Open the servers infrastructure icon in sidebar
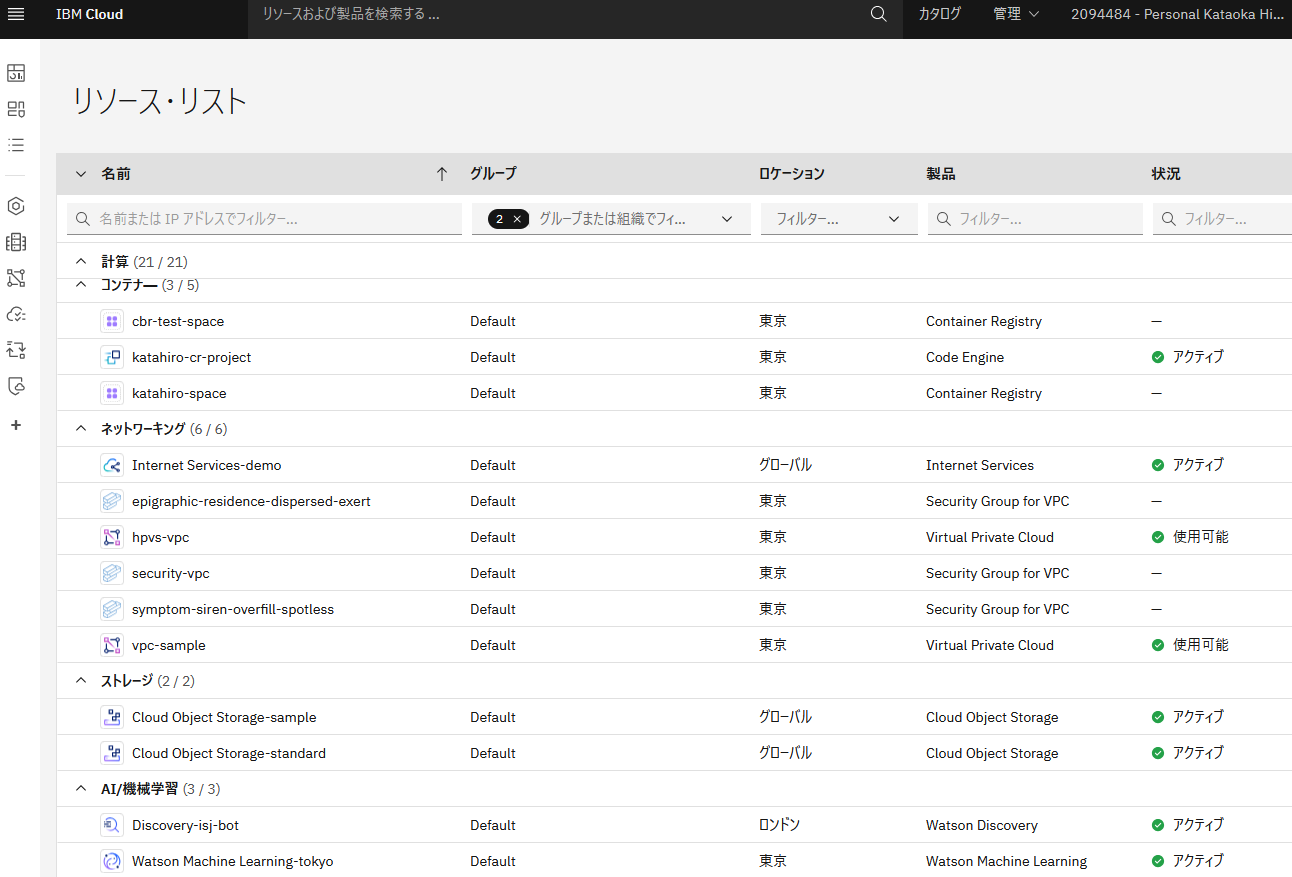This screenshot has width=1292, height=877. tap(16, 242)
